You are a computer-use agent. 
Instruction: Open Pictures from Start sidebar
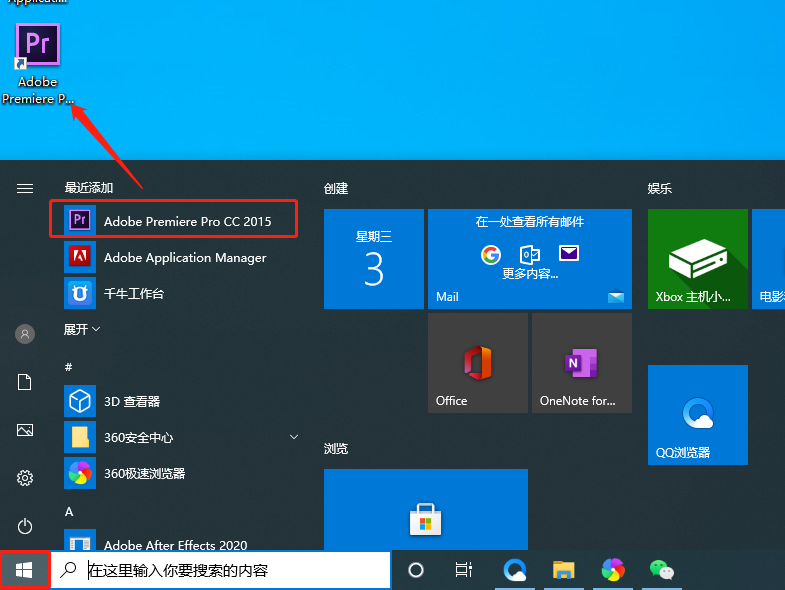[25, 430]
